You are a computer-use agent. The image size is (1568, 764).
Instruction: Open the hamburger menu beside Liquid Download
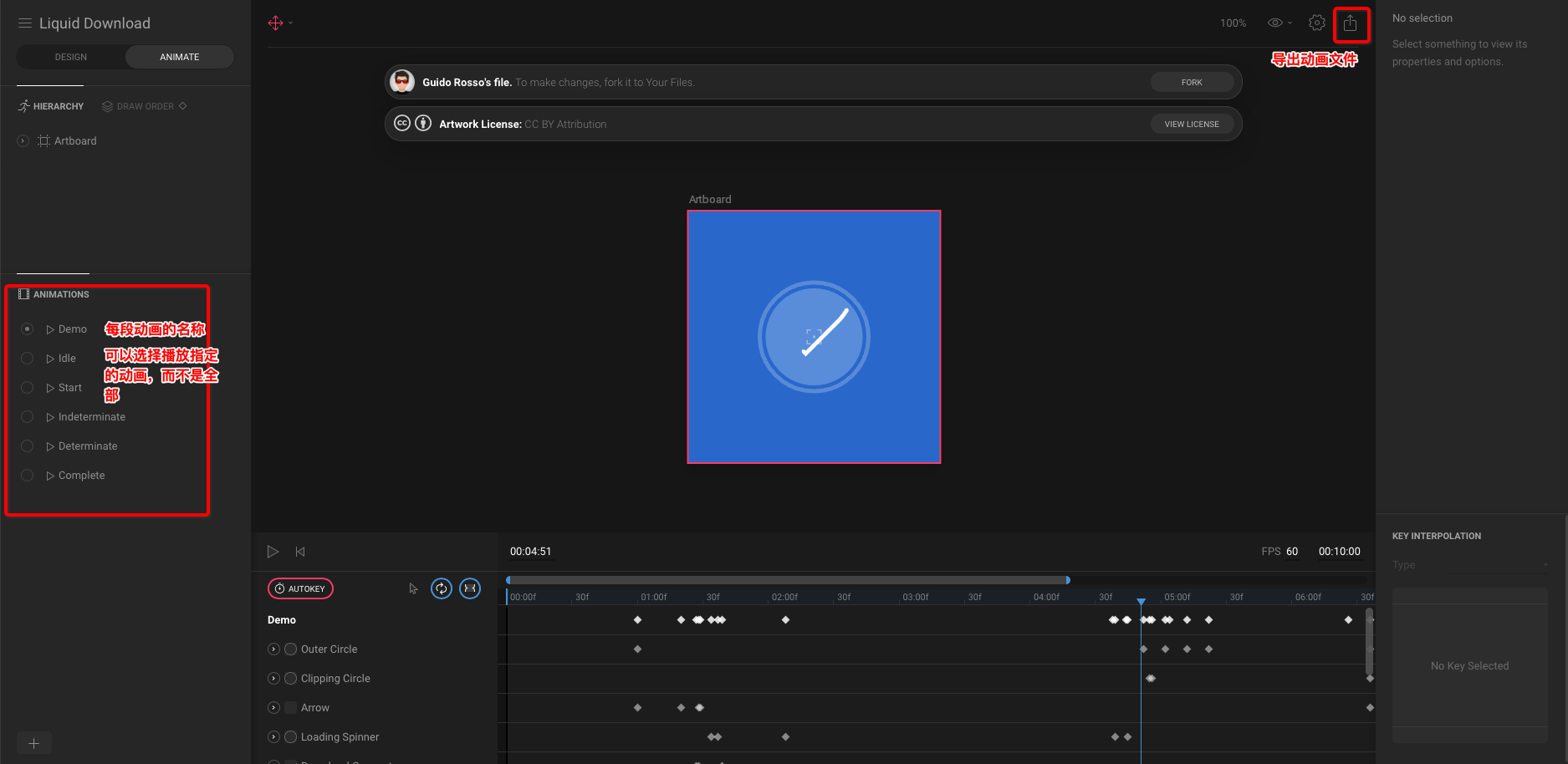25,23
